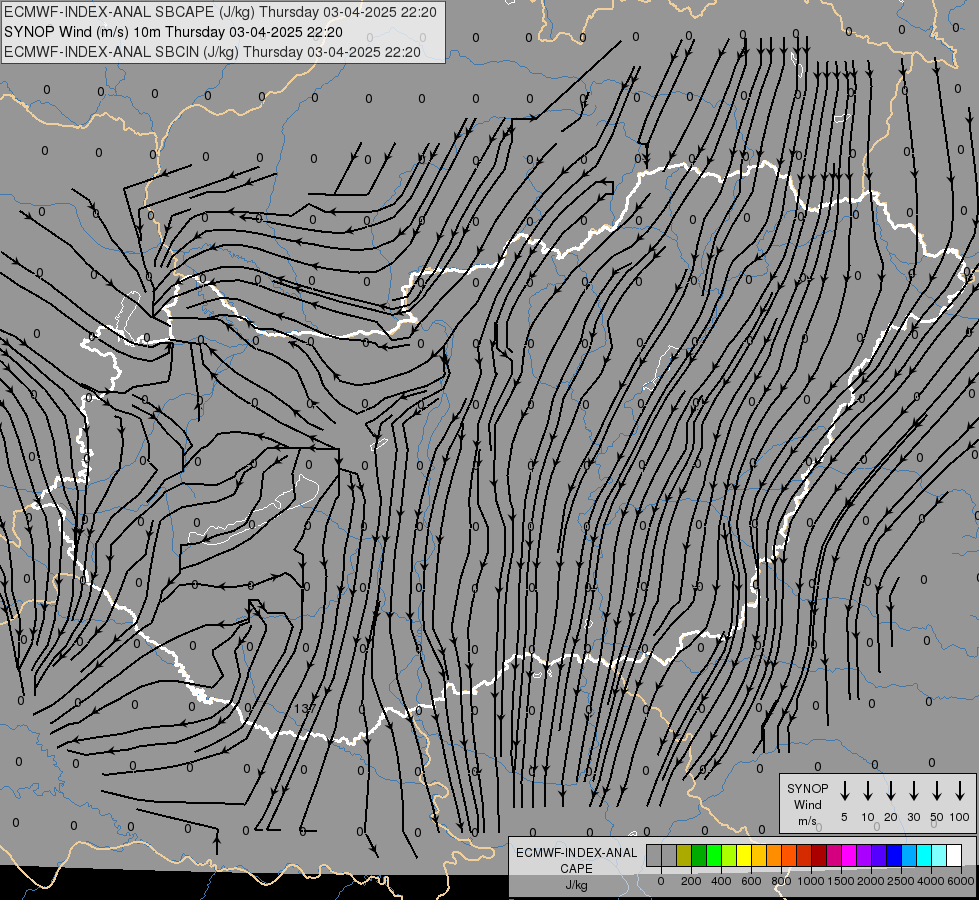Viewport: 979px width, 900px height.
Task: Pick the amber CAPE legend swatch
Action: (x=759, y=855)
